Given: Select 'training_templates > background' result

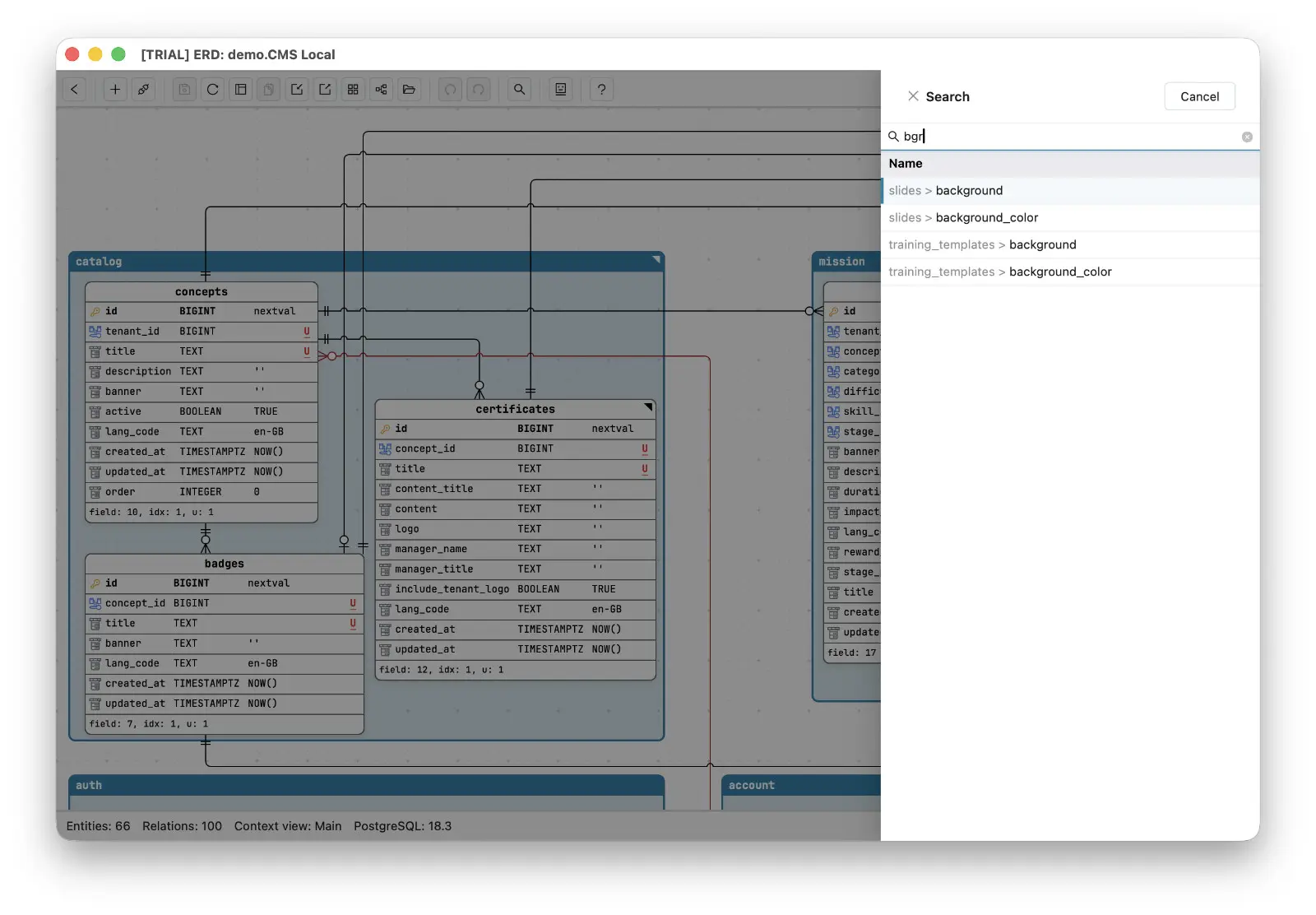Looking at the screenshot, I should tap(1070, 245).
